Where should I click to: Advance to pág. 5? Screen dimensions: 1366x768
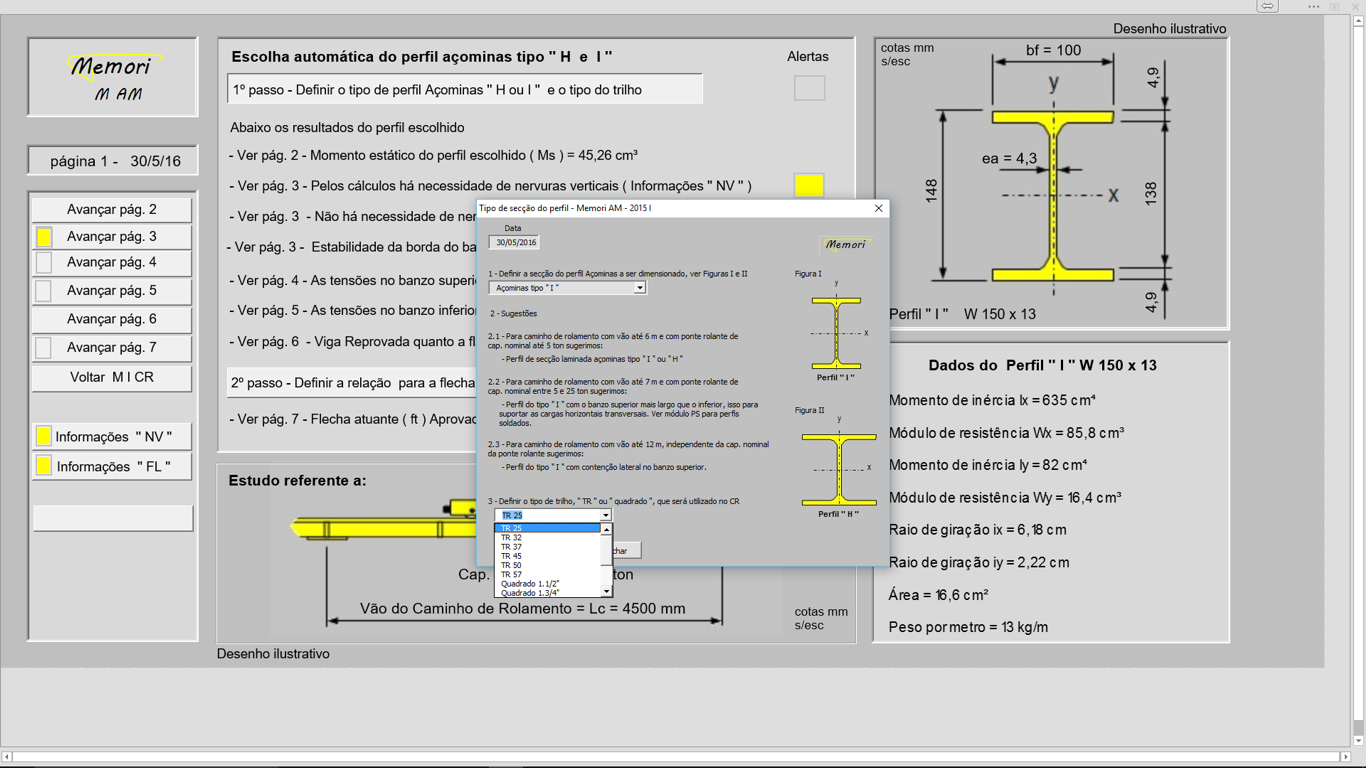point(112,290)
